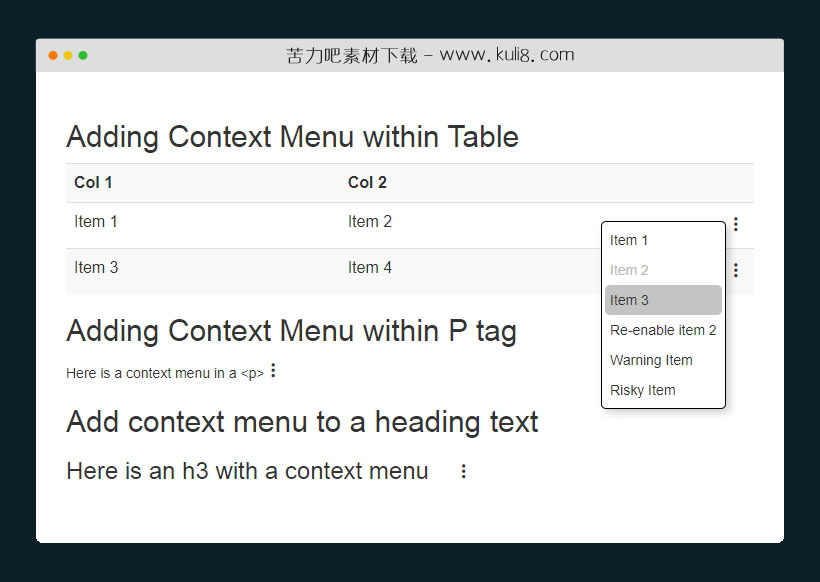
Task: Click the three-dot icon beside the paragraph text
Action: [273, 371]
